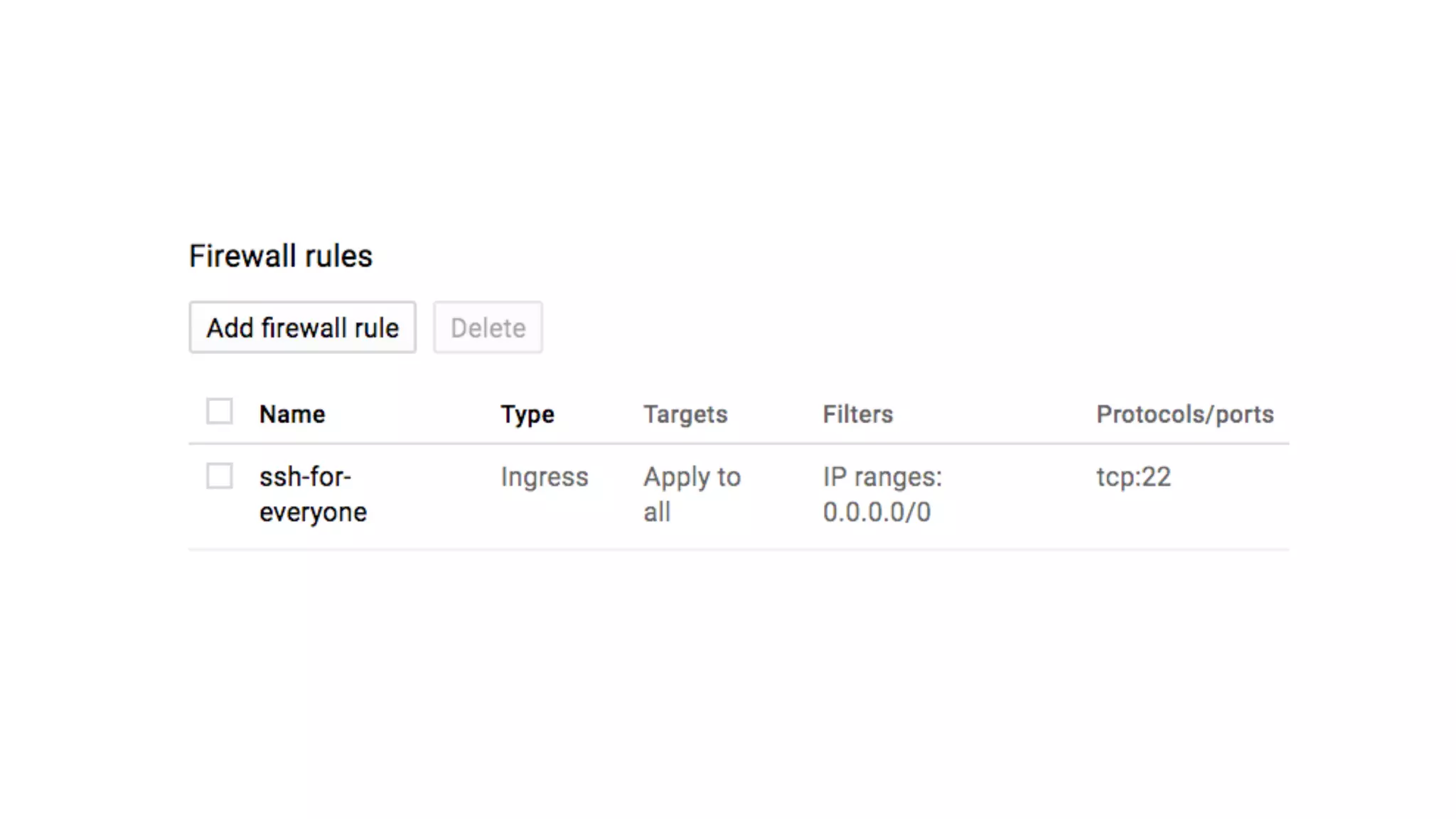Click the bottom border of the rule row

[x=738, y=549]
